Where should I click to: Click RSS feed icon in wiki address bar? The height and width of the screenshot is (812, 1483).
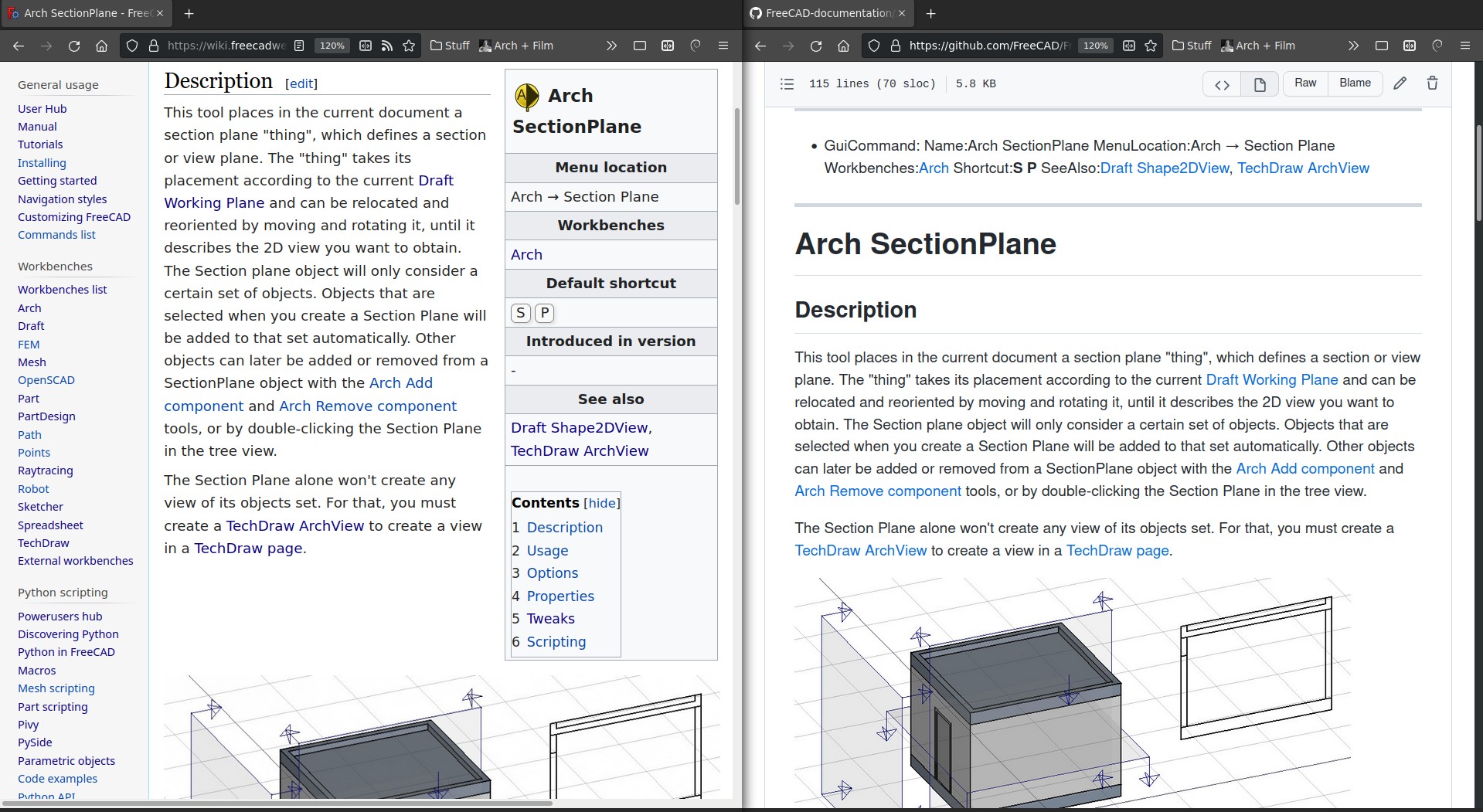[x=387, y=46]
